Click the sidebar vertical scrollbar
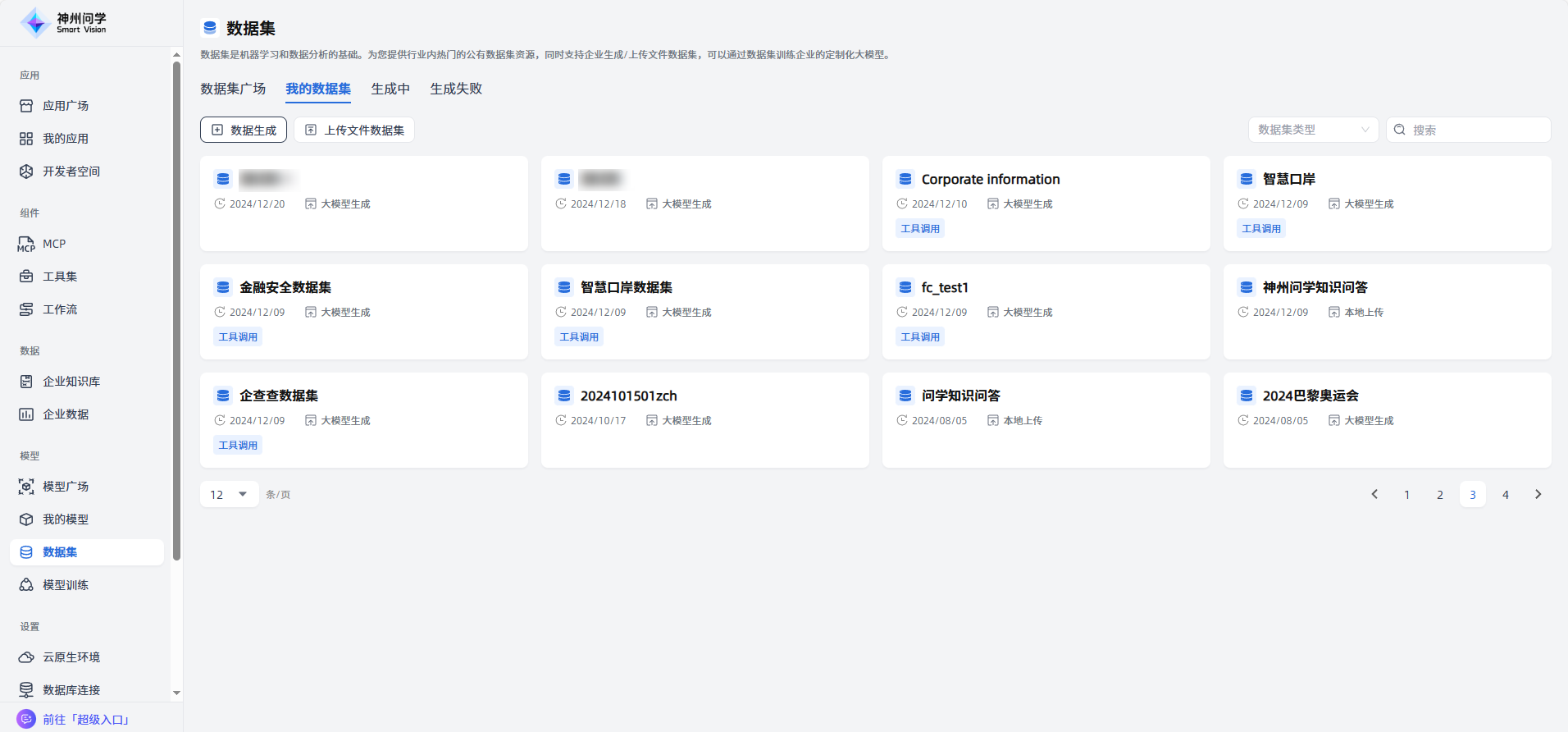Screen dimensions: 1568x732 pos(176,312)
